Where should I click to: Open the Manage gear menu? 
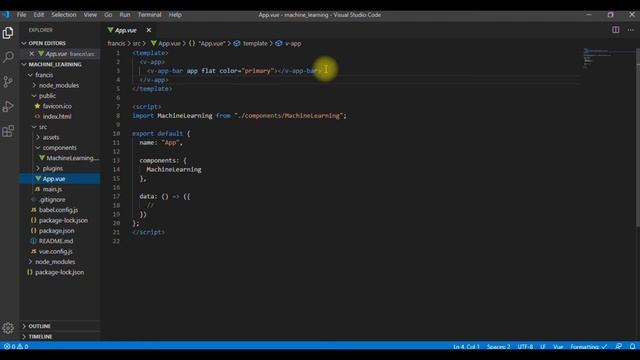coord(8,328)
